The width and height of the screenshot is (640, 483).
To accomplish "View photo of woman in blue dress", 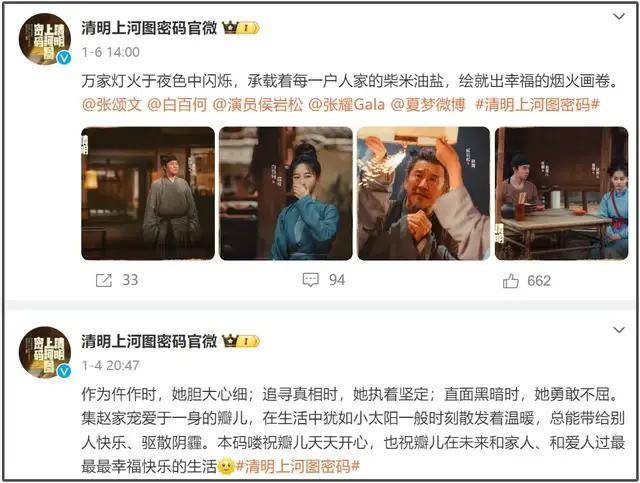I will point(286,194).
